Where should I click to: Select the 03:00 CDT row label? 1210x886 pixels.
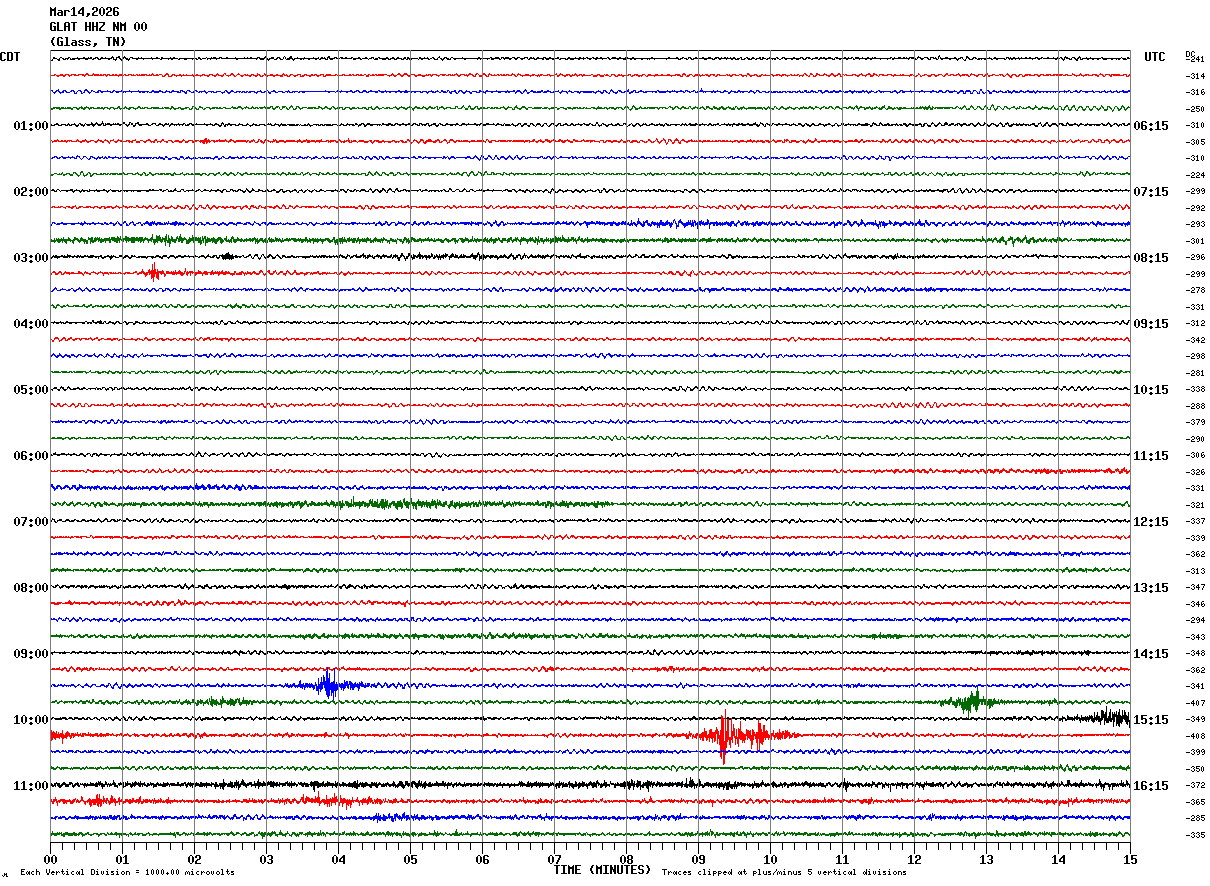(30, 258)
